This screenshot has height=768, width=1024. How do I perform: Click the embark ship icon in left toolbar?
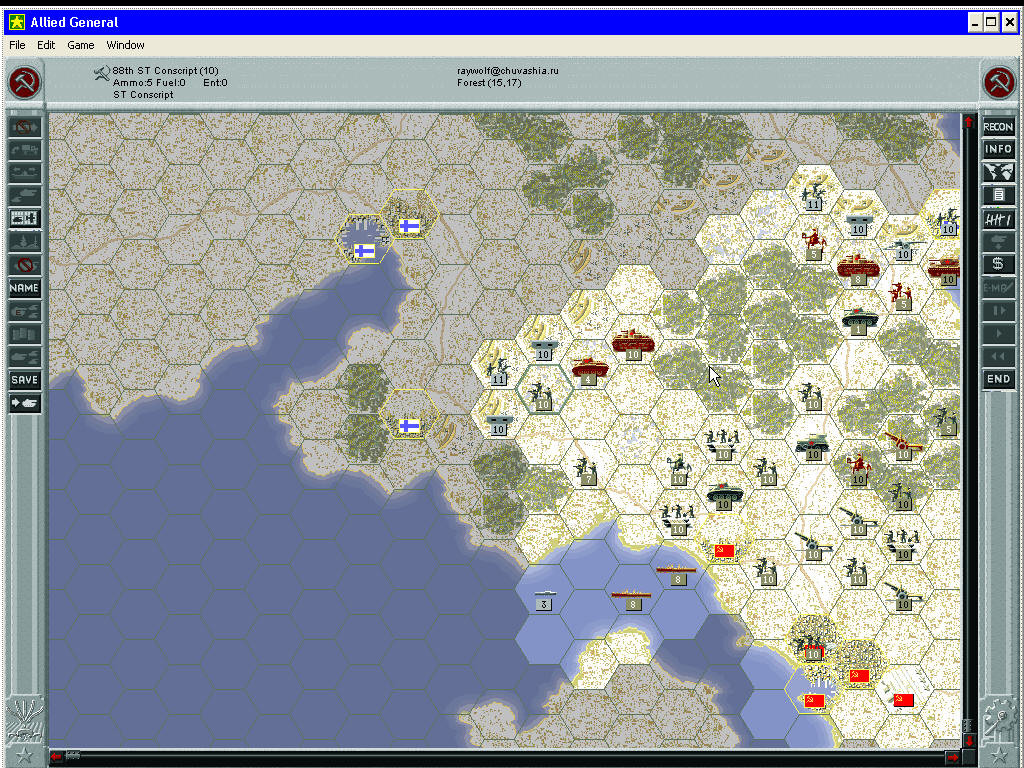[25, 173]
